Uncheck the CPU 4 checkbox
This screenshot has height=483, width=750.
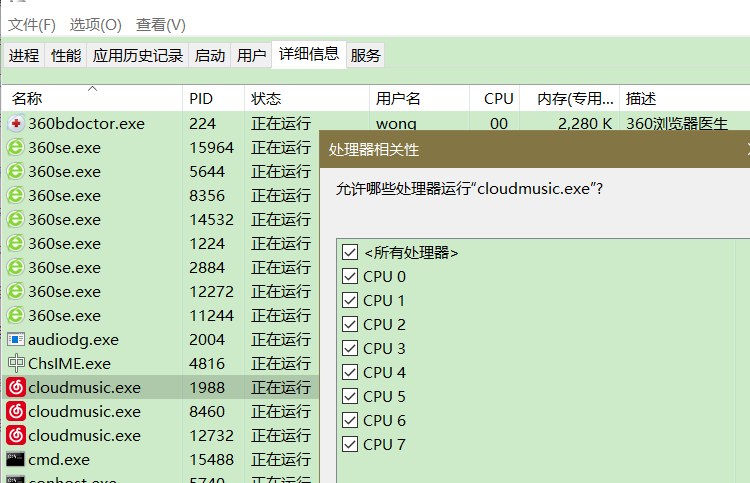click(x=350, y=372)
